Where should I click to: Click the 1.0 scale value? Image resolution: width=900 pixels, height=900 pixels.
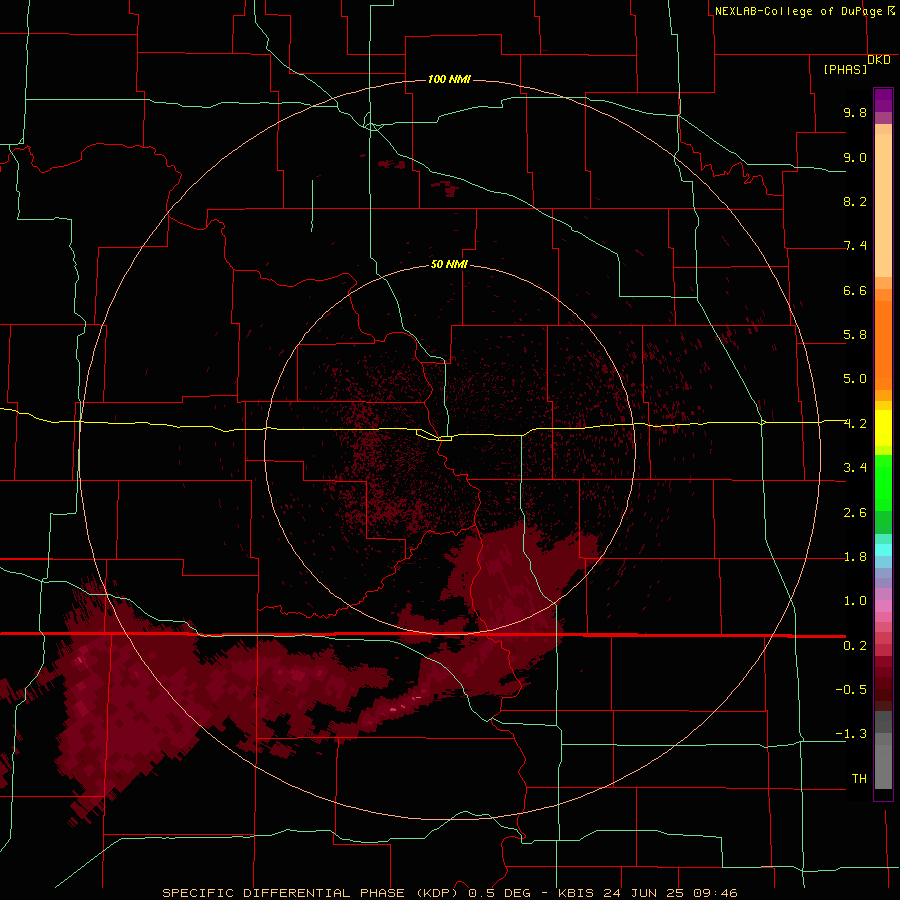[855, 601]
